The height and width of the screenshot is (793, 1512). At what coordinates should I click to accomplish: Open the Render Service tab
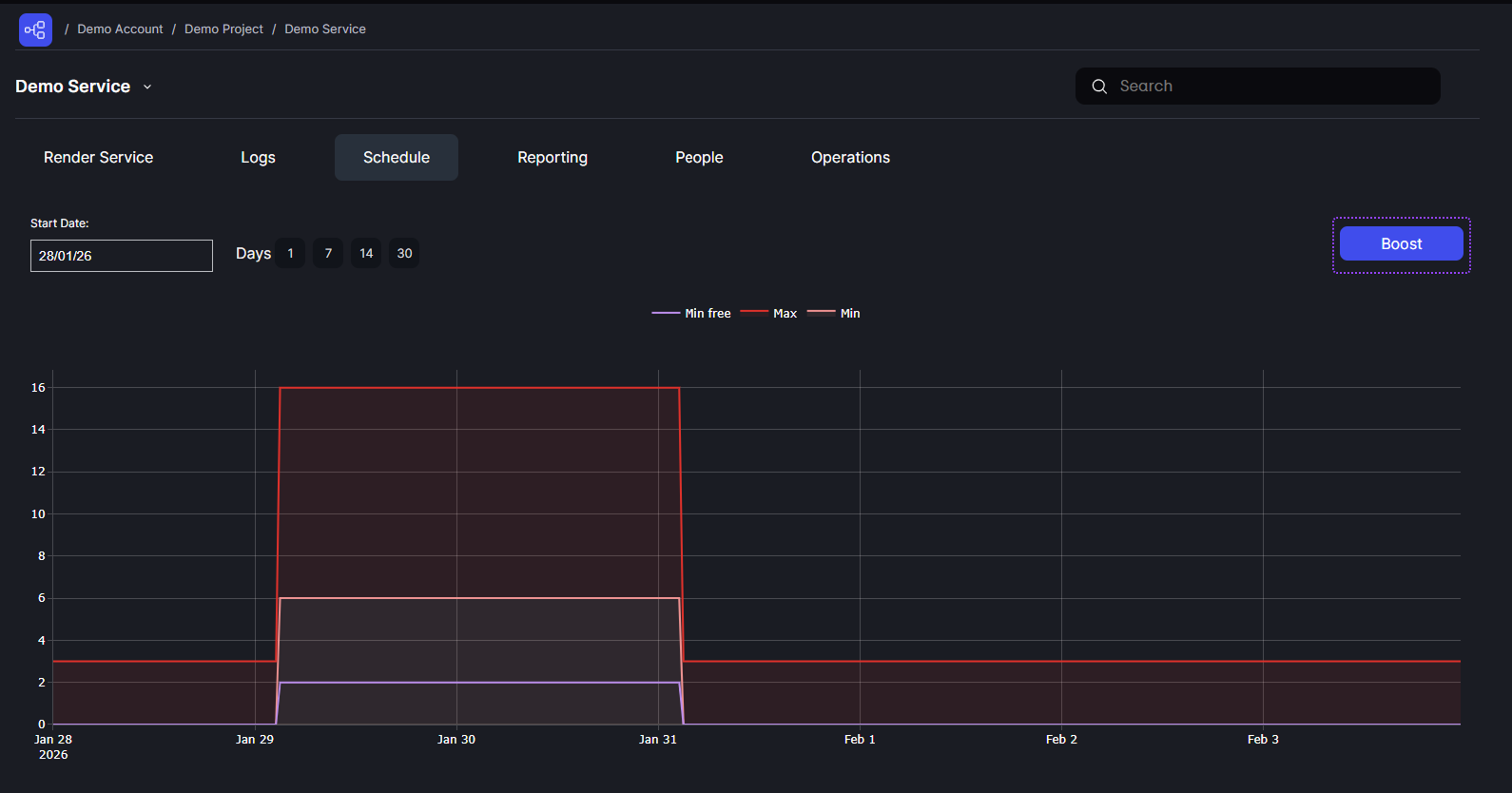(x=98, y=158)
